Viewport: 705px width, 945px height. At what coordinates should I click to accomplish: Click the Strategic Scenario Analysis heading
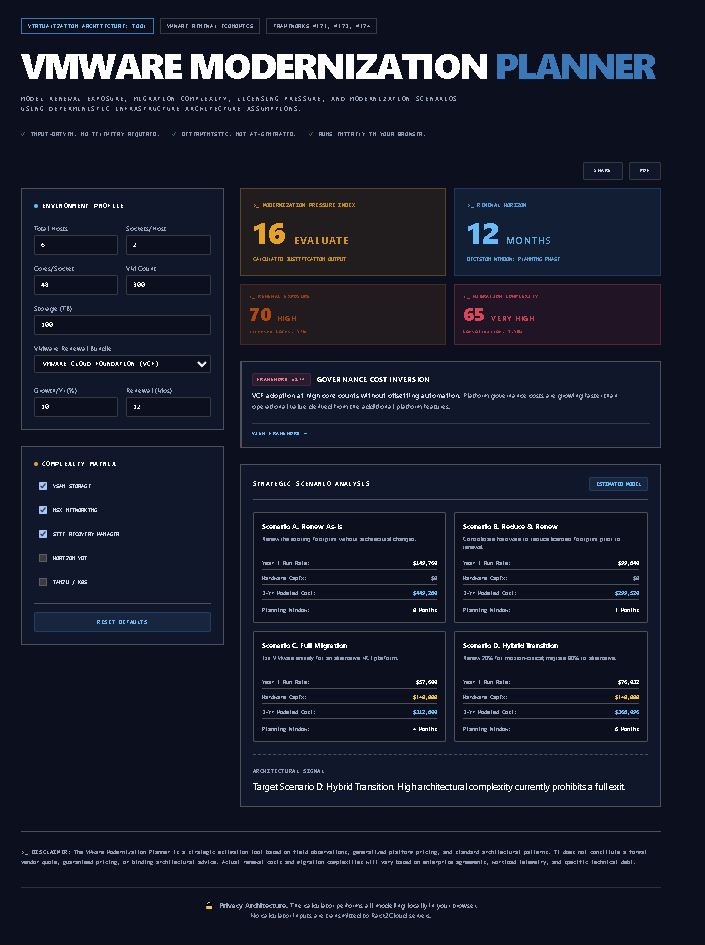311,483
